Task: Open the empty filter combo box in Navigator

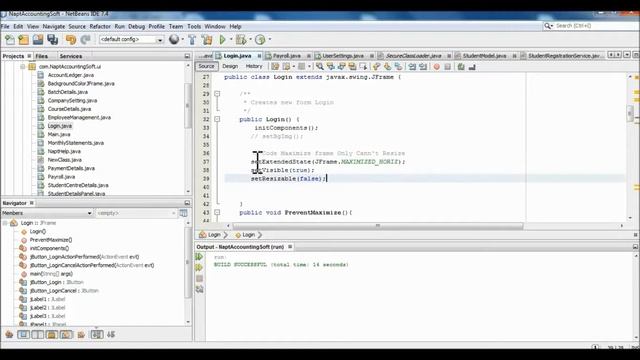Action: (136, 213)
